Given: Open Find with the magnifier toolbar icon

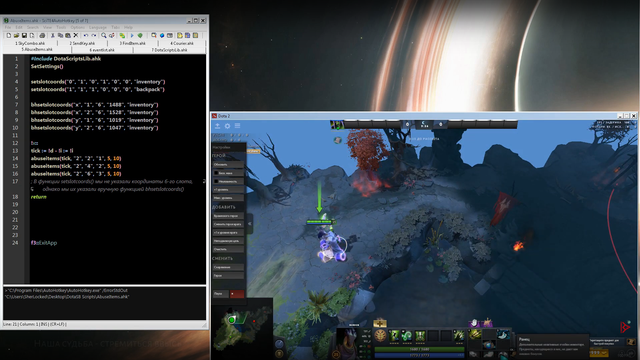Looking at the screenshot, I should pos(104,36).
